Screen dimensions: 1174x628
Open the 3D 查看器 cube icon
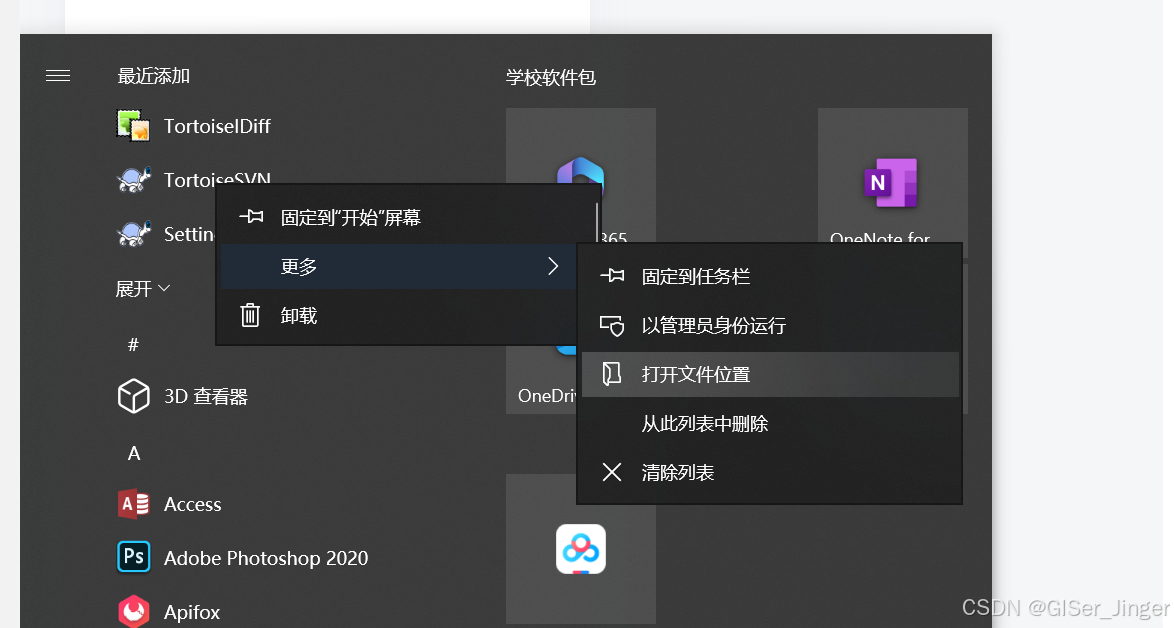[133, 396]
